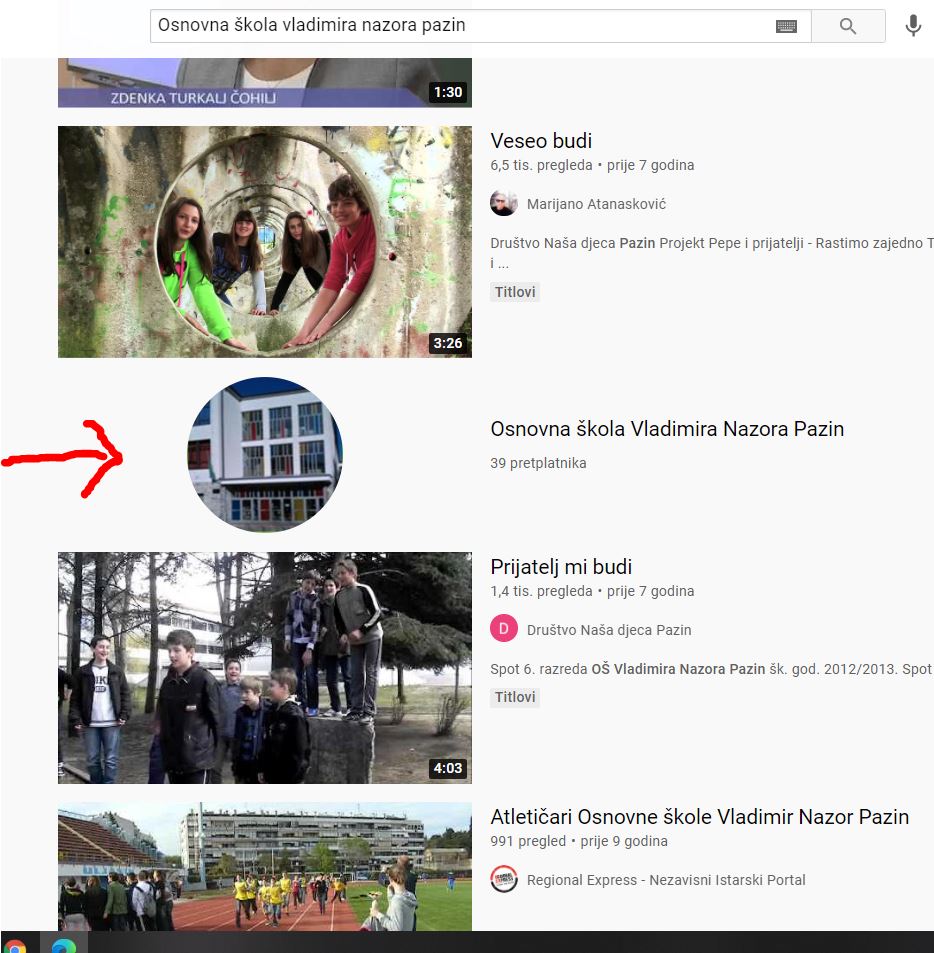Viewport: 934px width, 953px height.
Task: Open the Prijatelj mi budi title
Action: tap(561, 567)
